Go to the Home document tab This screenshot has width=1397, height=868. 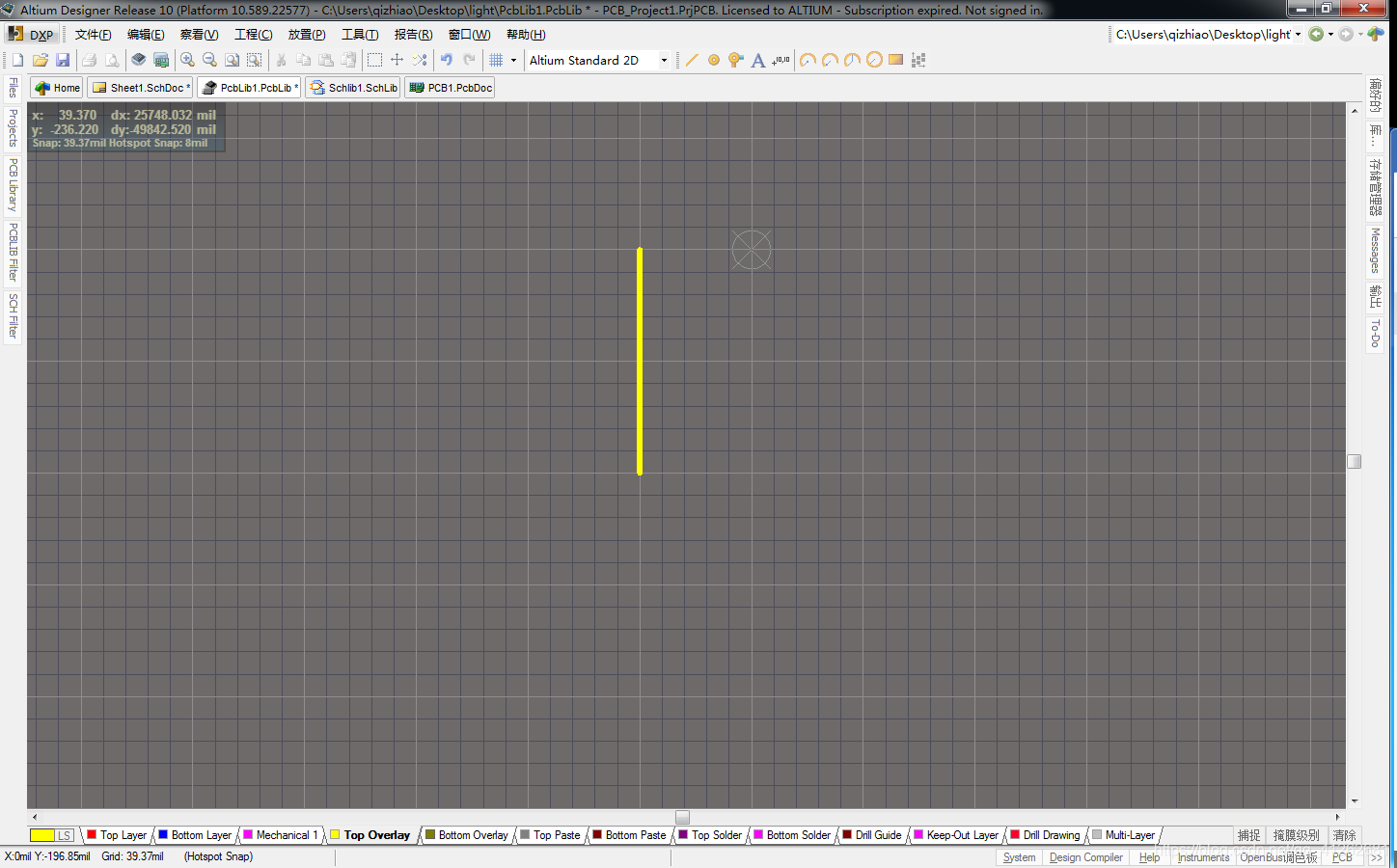(57, 88)
